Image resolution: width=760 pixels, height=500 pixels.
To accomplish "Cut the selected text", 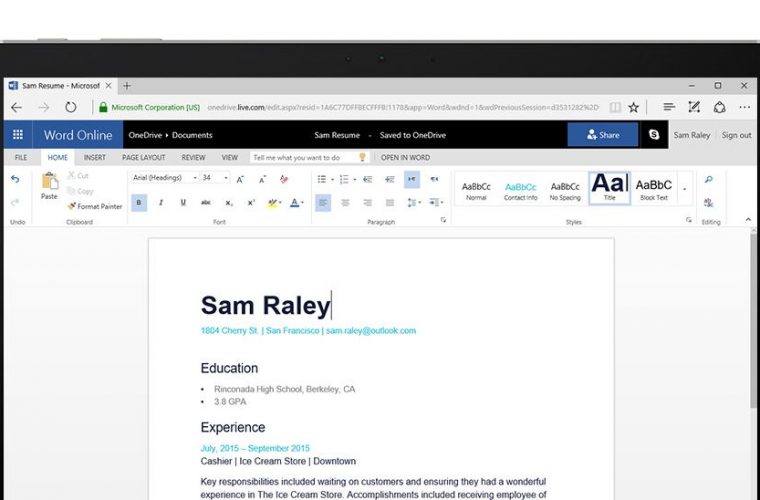I will coord(79,175).
